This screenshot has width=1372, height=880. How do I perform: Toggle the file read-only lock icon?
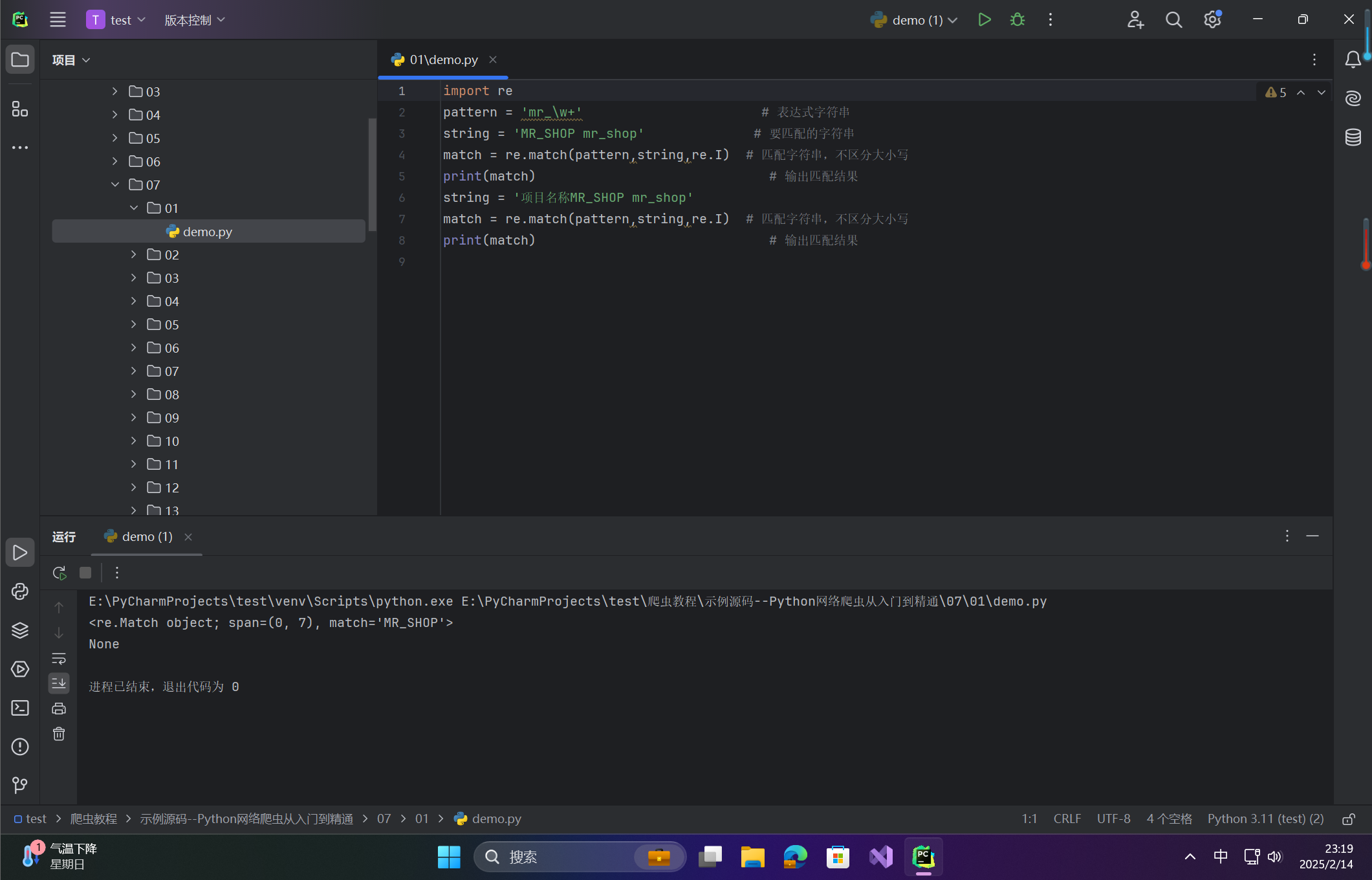[x=1348, y=819]
